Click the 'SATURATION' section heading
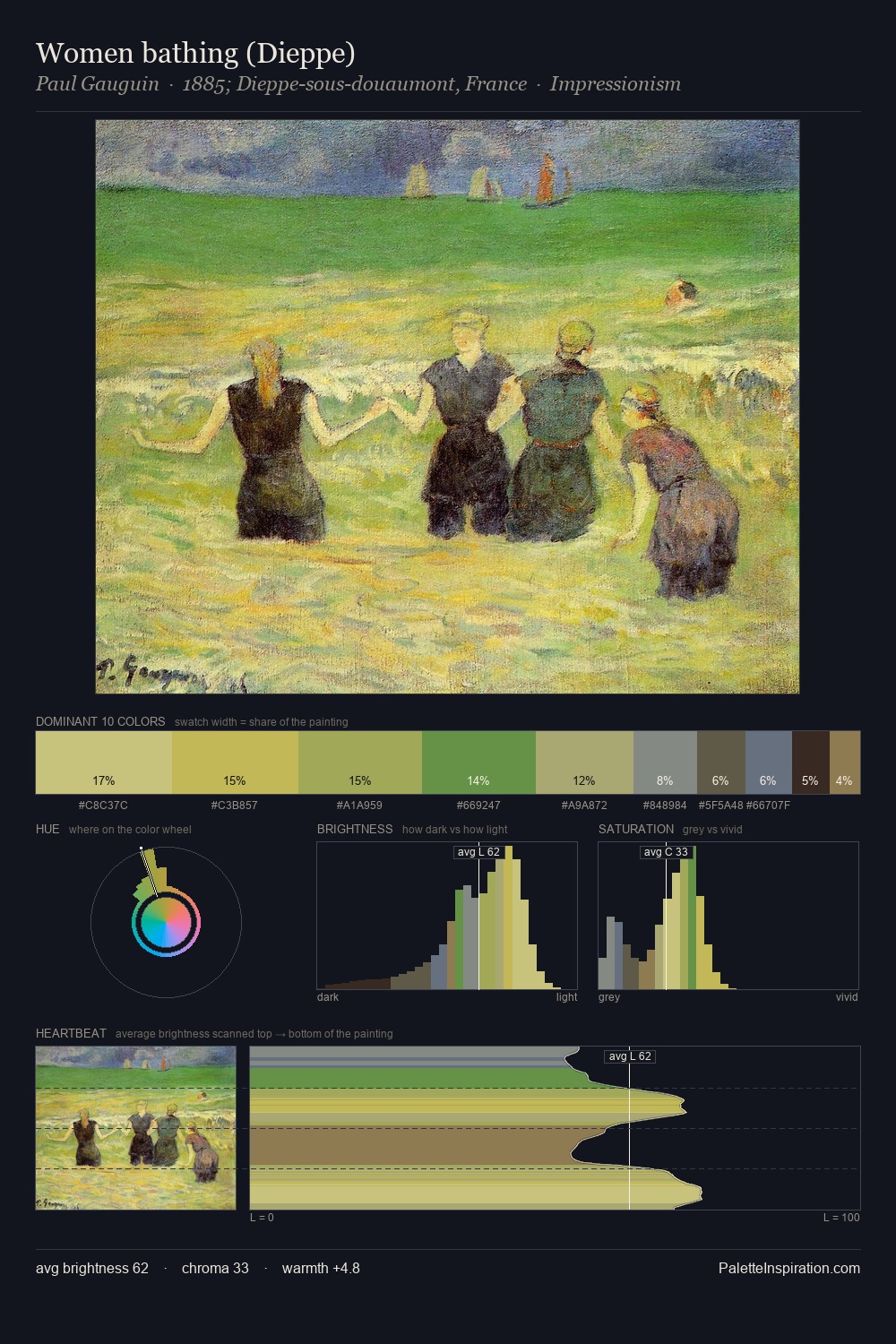The image size is (896, 1344). [x=636, y=829]
